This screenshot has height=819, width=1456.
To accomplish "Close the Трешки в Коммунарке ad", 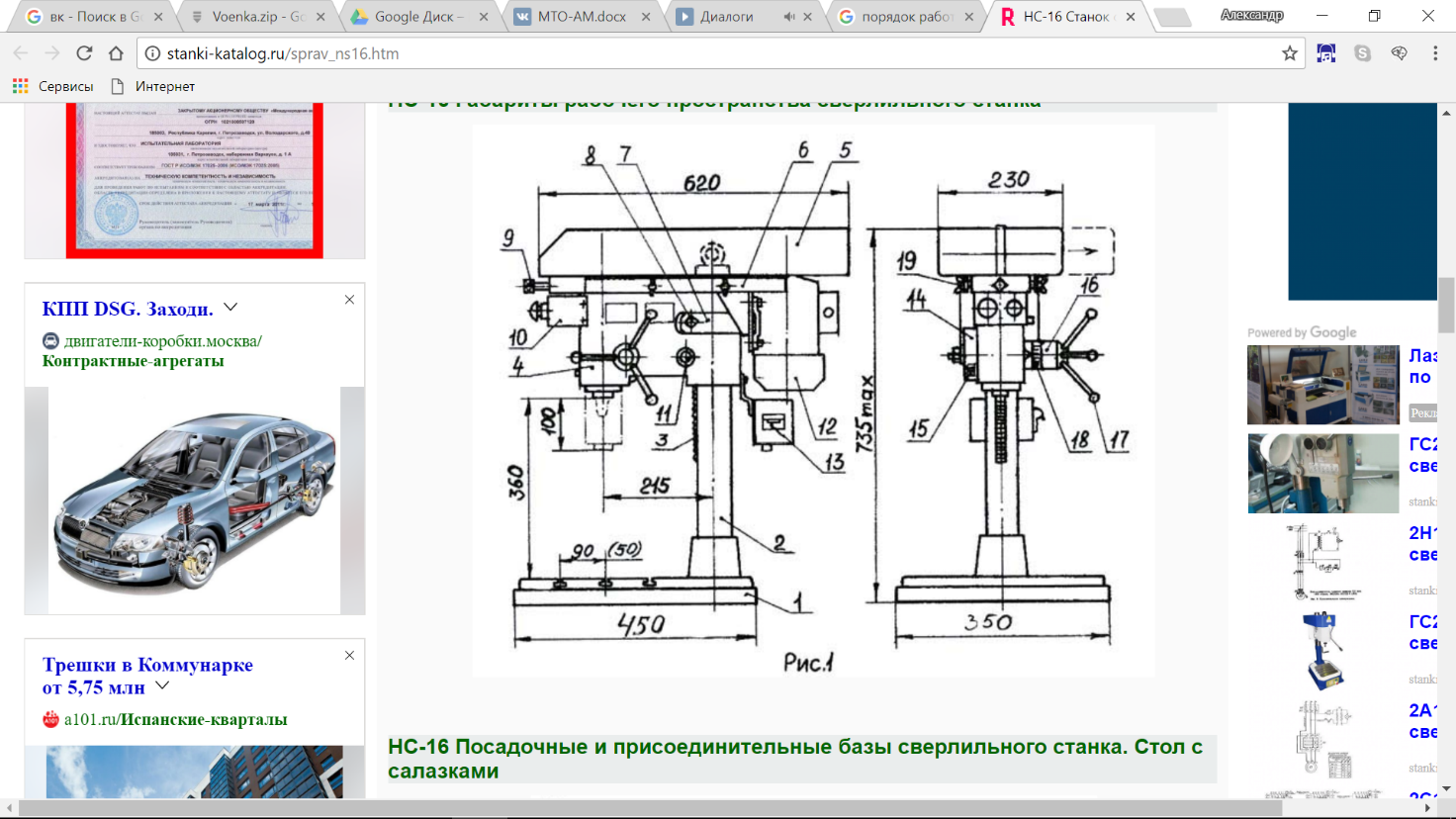I will 349,656.
